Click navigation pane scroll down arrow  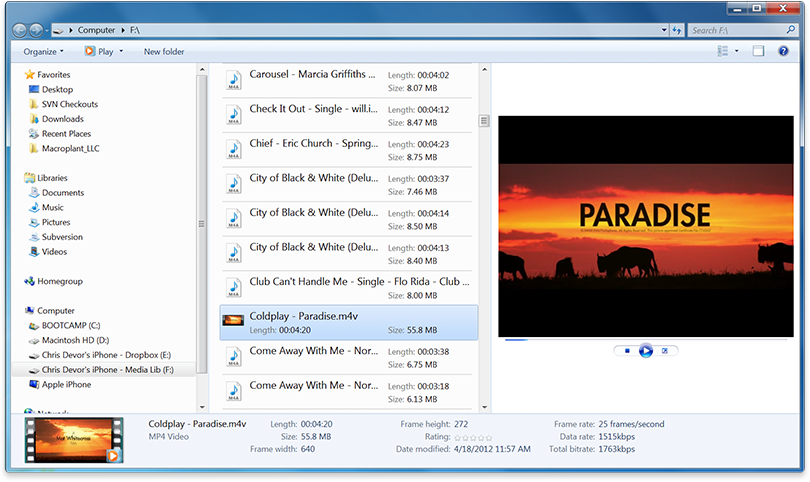202,408
